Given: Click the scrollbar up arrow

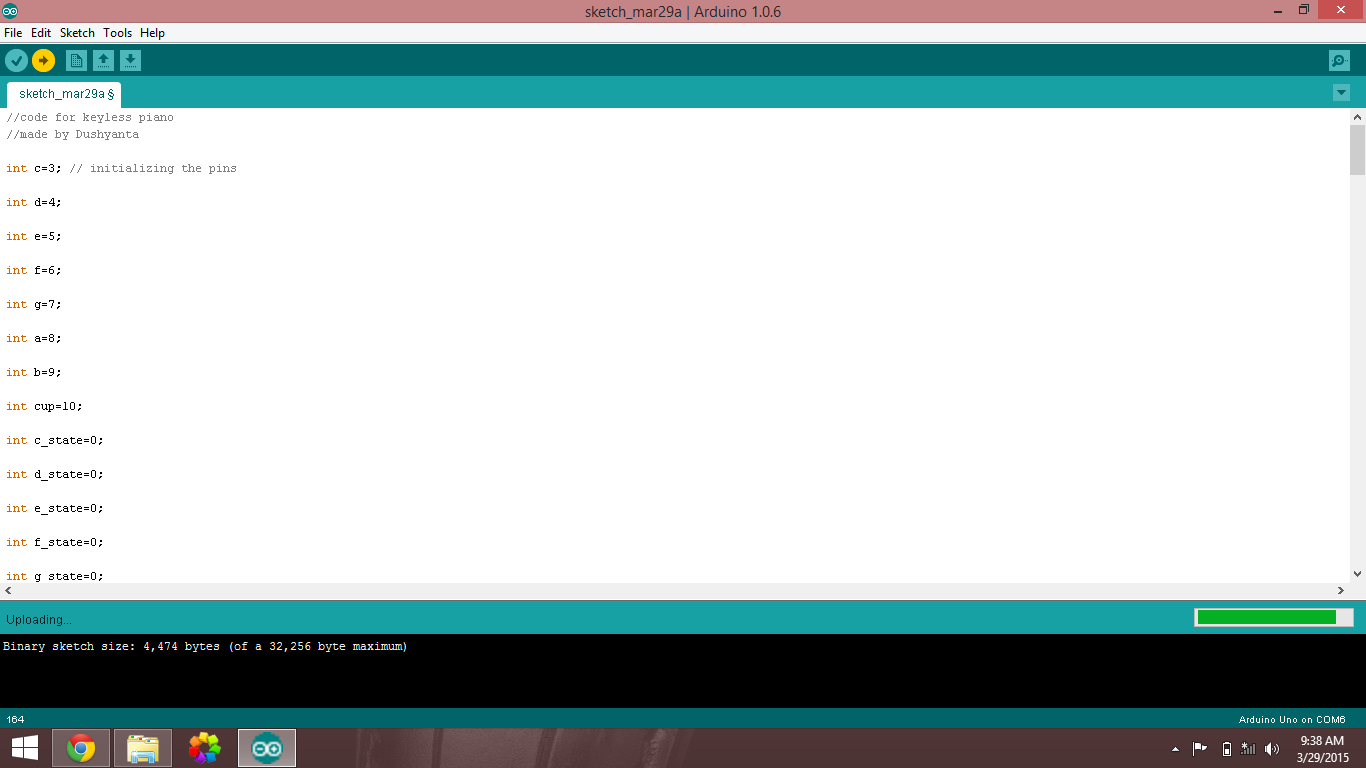Looking at the screenshot, I should click(1357, 117).
